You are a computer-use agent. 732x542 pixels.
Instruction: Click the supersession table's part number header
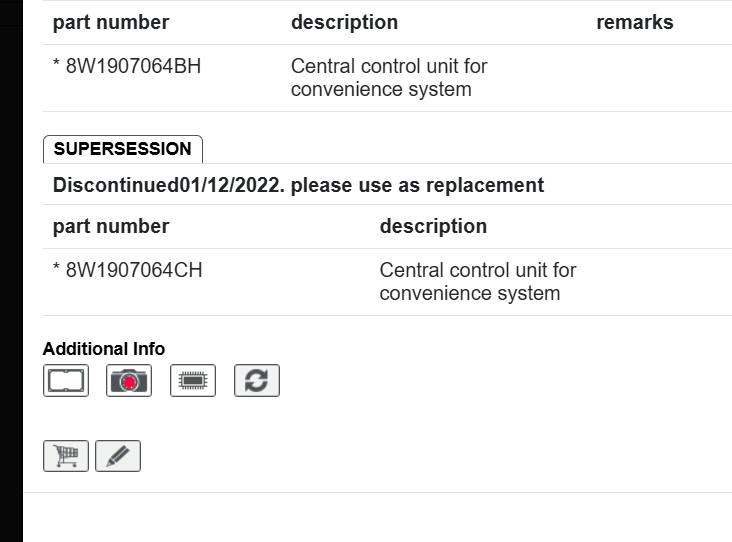(x=111, y=226)
